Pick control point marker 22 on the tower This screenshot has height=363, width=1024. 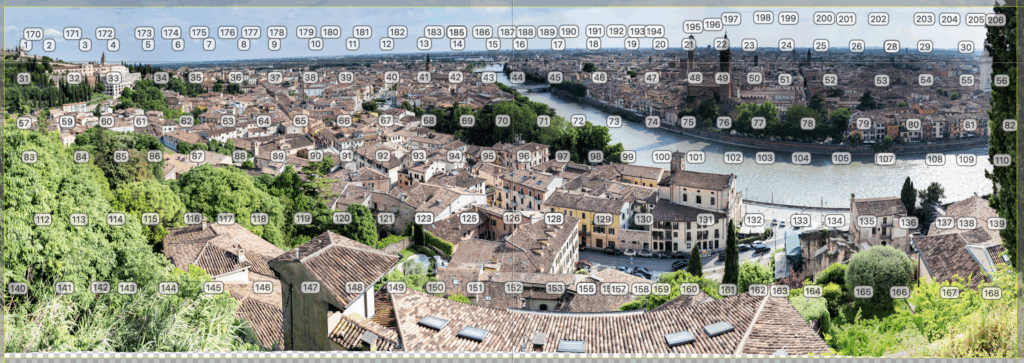[721, 44]
